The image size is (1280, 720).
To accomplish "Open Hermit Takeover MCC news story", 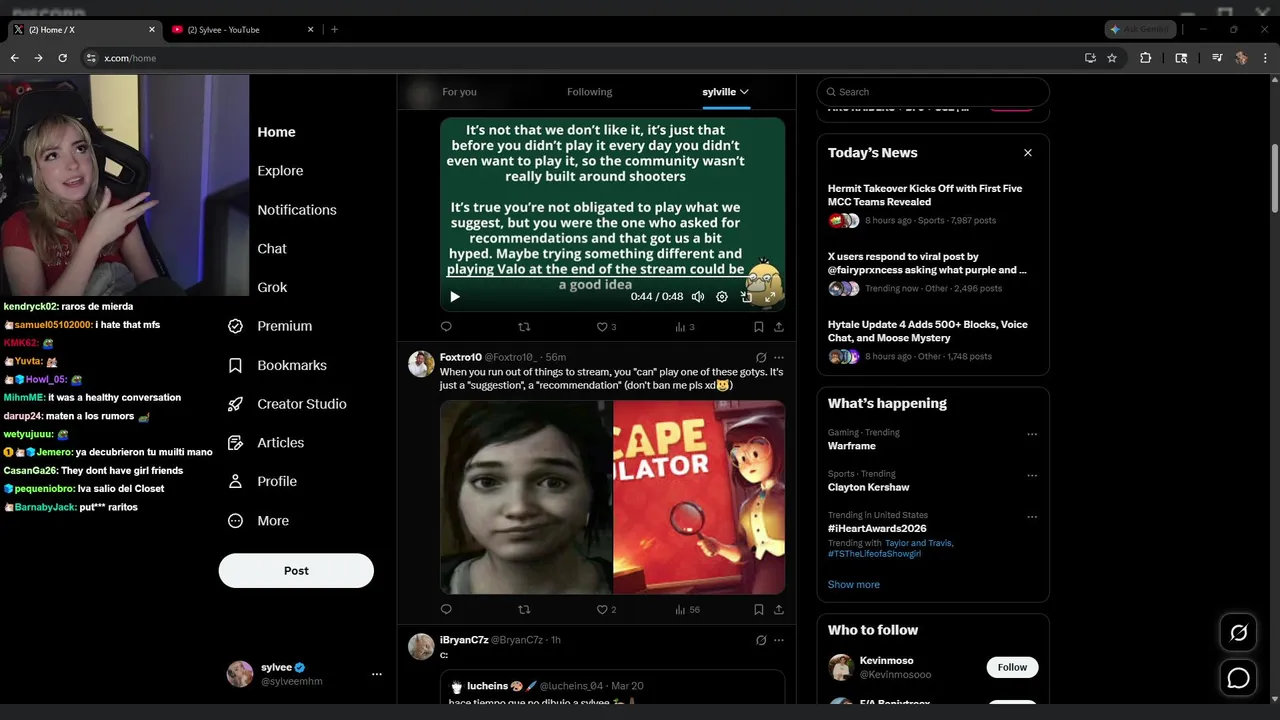I will [x=925, y=195].
